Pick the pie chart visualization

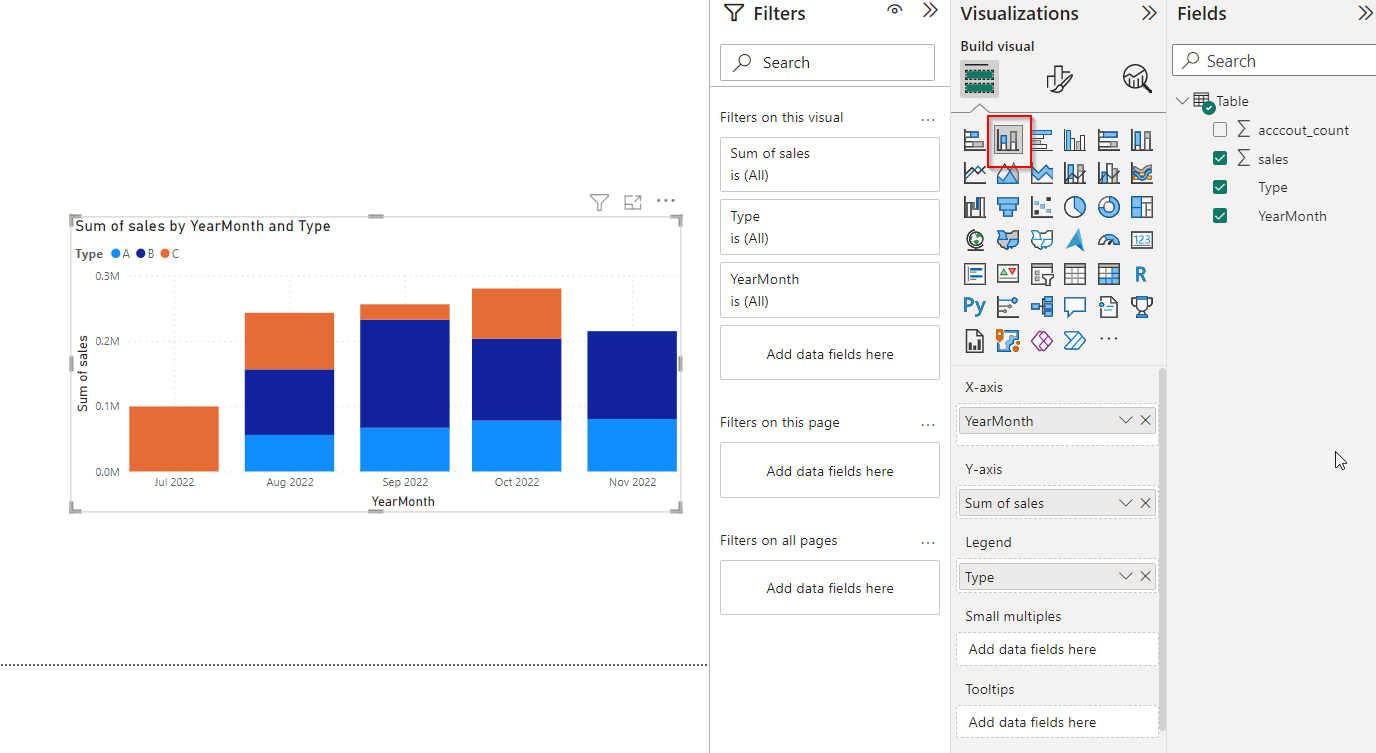pos(1075,207)
